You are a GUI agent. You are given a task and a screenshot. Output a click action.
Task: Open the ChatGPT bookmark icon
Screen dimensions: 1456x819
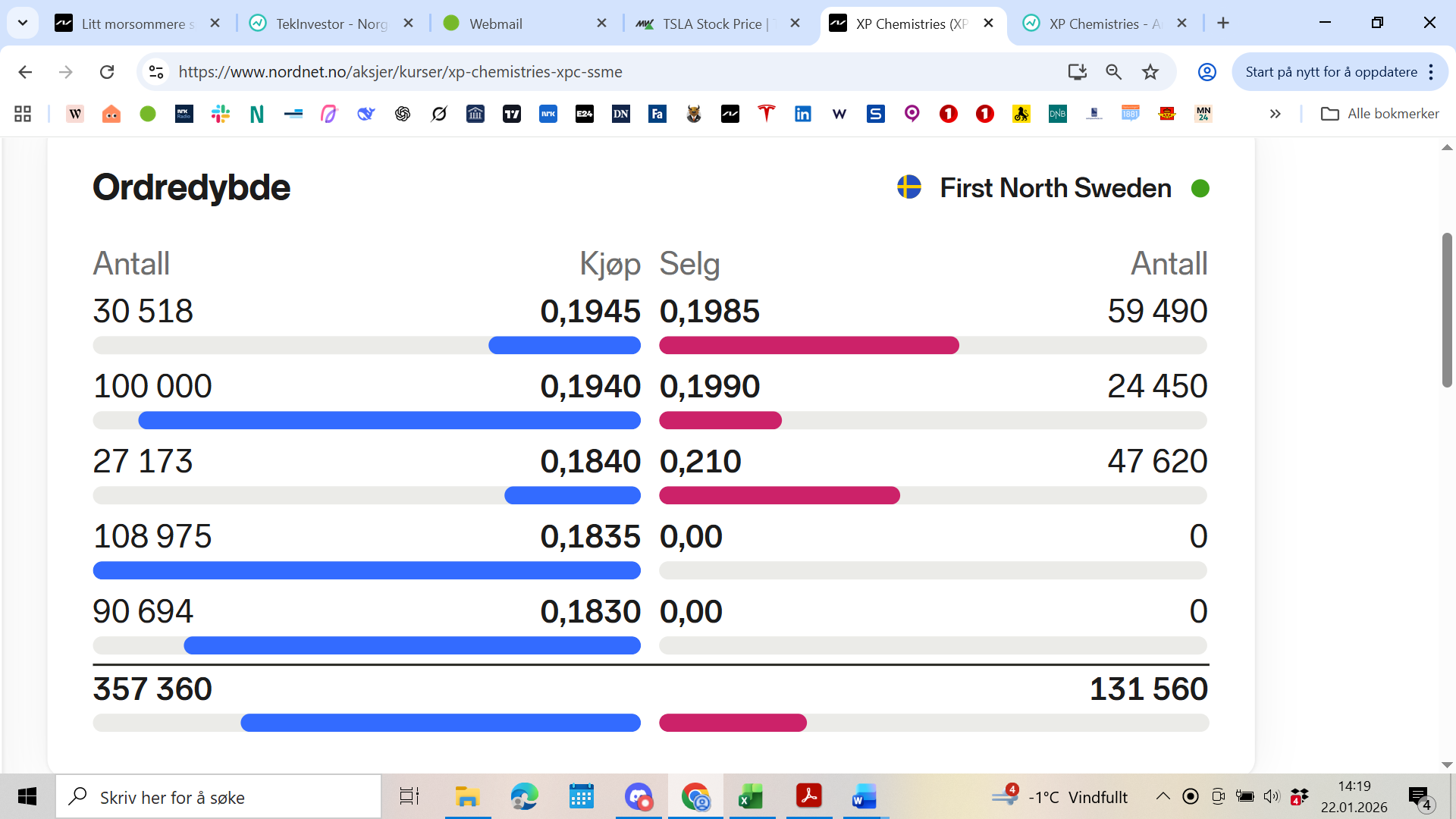(403, 114)
